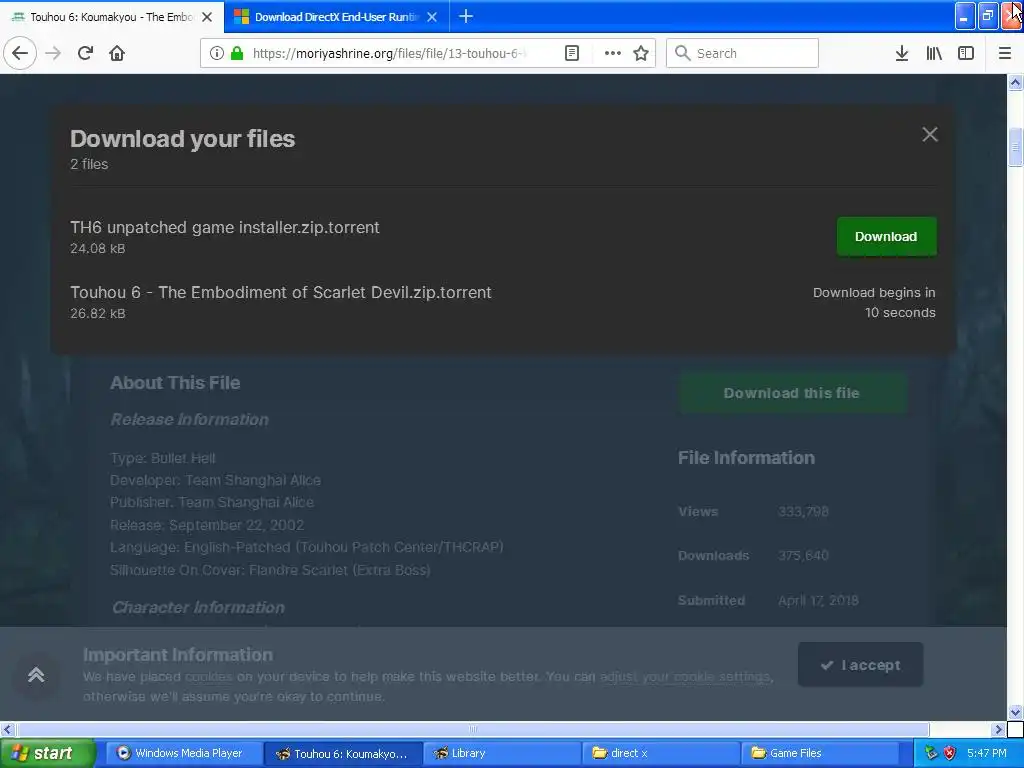Image resolution: width=1024 pixels, height=768 pixels.
Task: Switch to Touhou 6: Koumakyo taskbar window
Action: coord(343,753)
